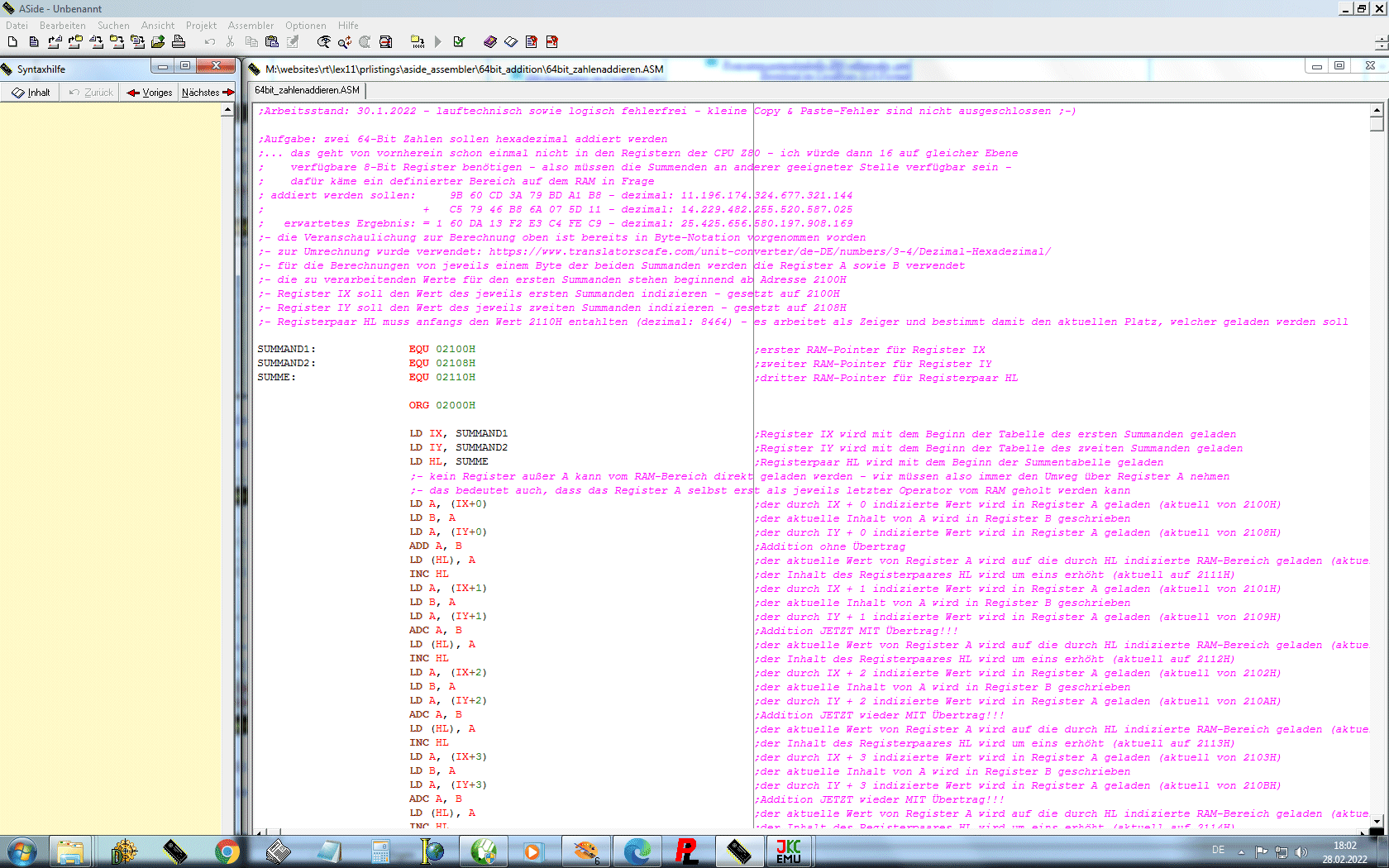Show hidden system tray icons
This screenshot has width=1389, height=868.
coord(1241,851)
